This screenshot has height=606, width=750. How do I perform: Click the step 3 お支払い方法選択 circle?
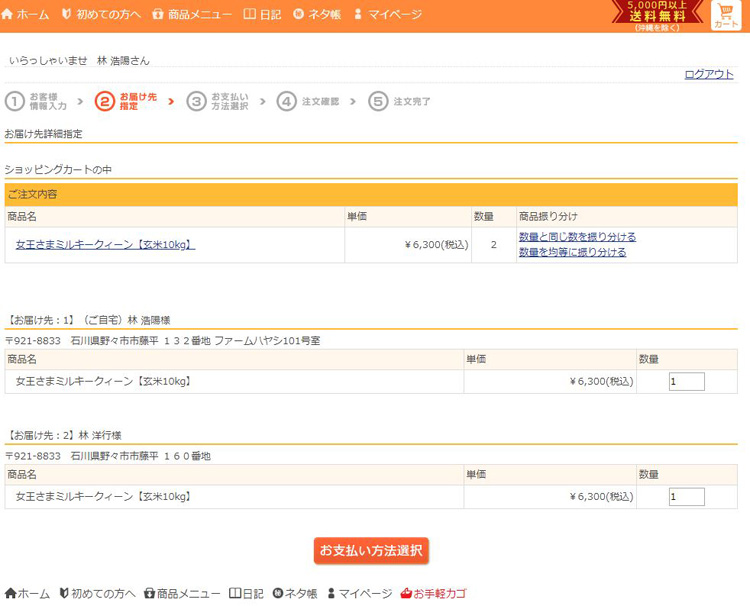point(196,101)
